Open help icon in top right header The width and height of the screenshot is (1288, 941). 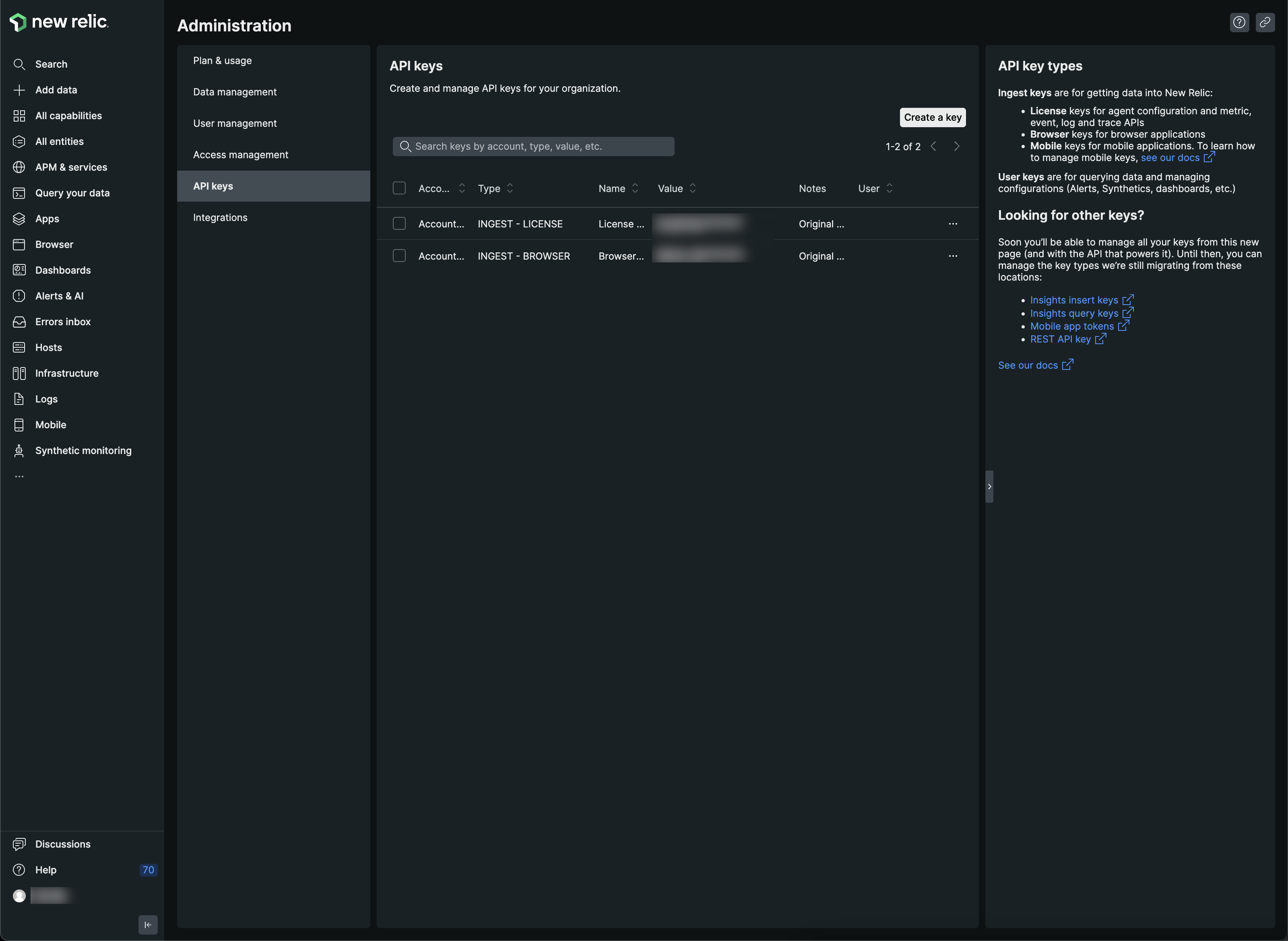pyautogui.click(x=1240, y=22)
